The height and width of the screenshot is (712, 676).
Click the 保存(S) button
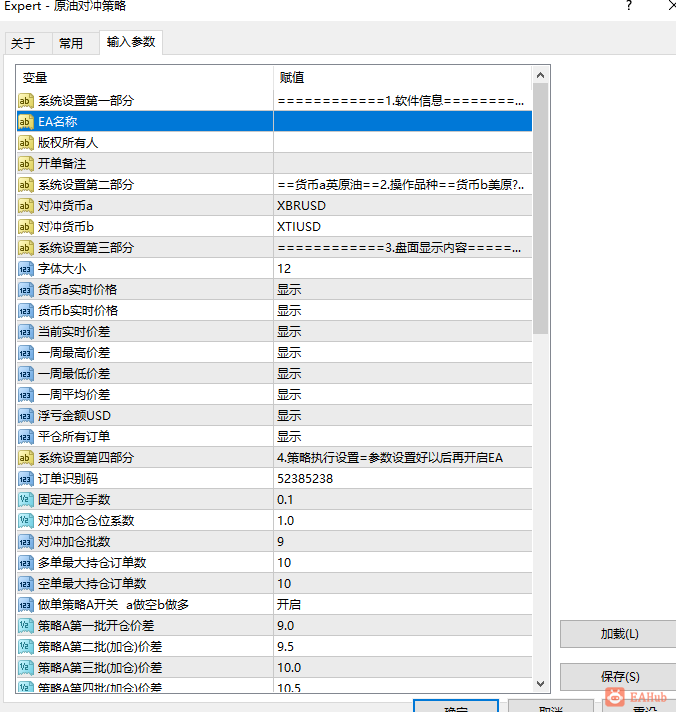(618, 677)
